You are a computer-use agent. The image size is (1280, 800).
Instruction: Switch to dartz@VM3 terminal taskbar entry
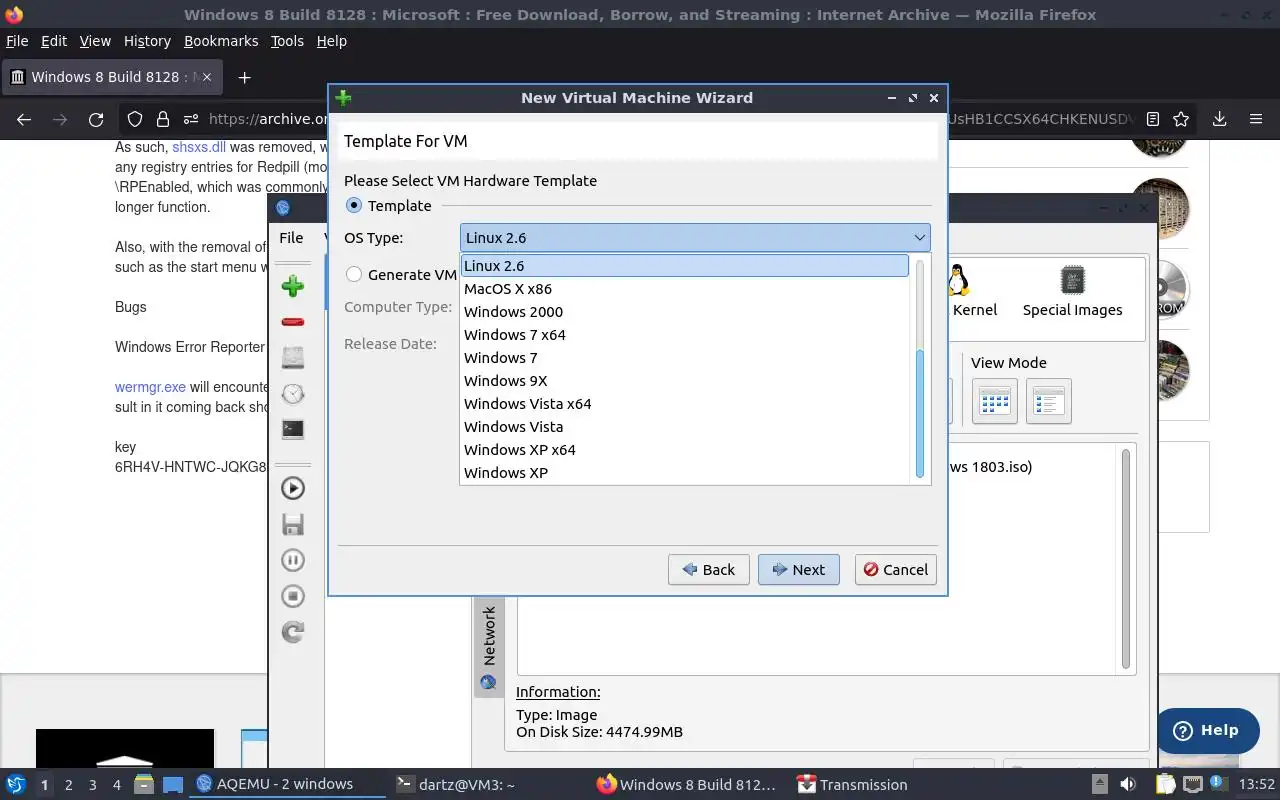[455, 784]
